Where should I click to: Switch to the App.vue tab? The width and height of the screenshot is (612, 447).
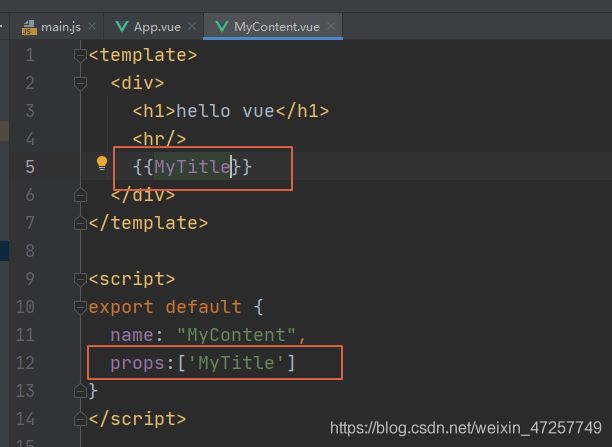[156, 27]
